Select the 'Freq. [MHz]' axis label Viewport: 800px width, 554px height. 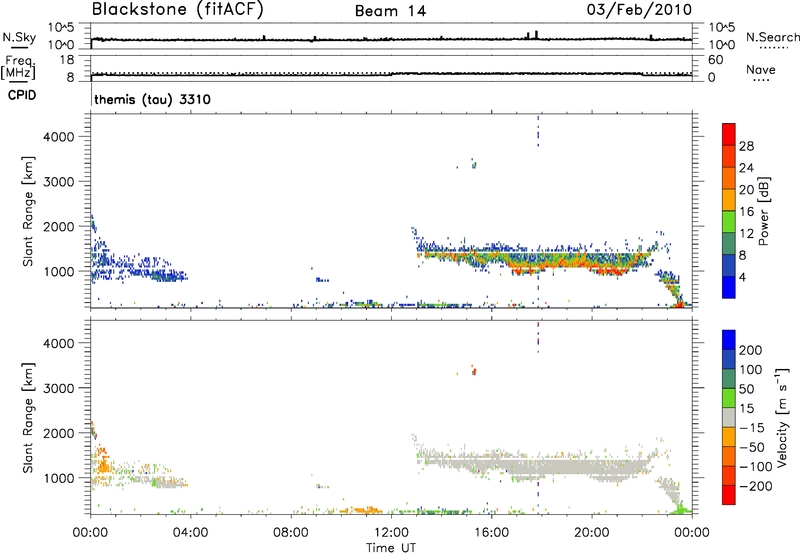click(19, 67)
